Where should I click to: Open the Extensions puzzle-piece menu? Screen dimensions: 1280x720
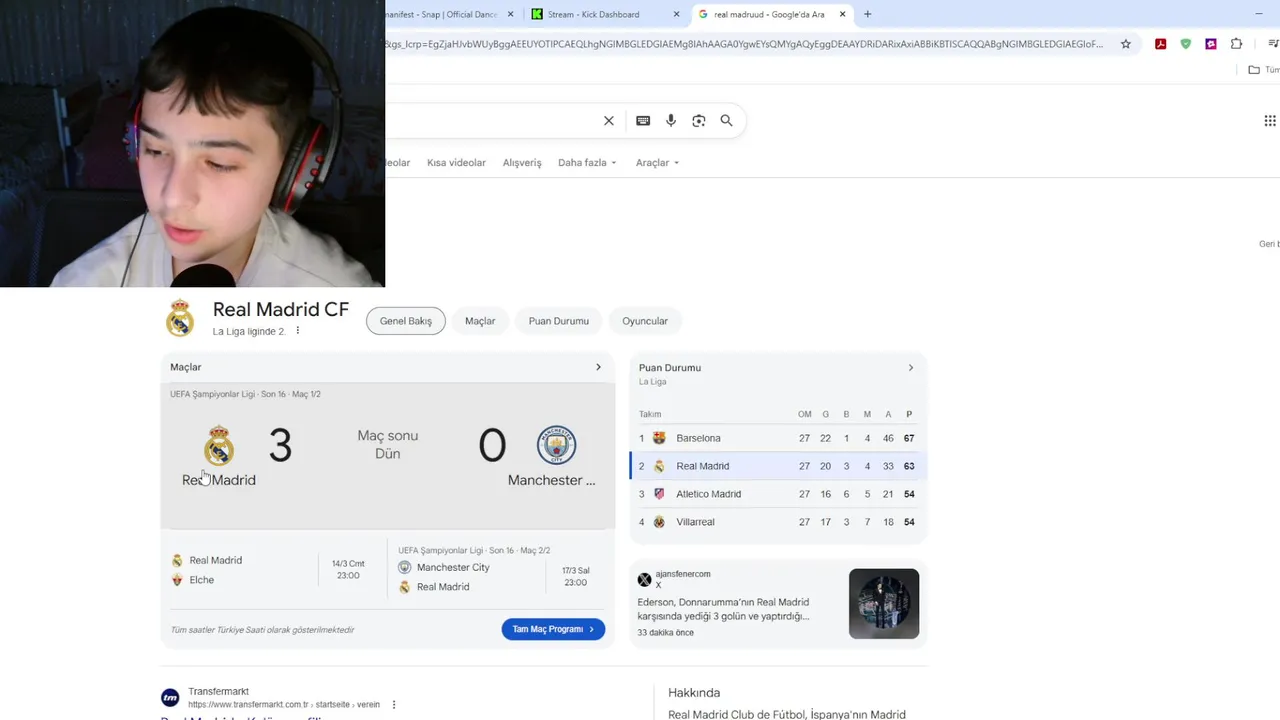[x=1237, y=44]
